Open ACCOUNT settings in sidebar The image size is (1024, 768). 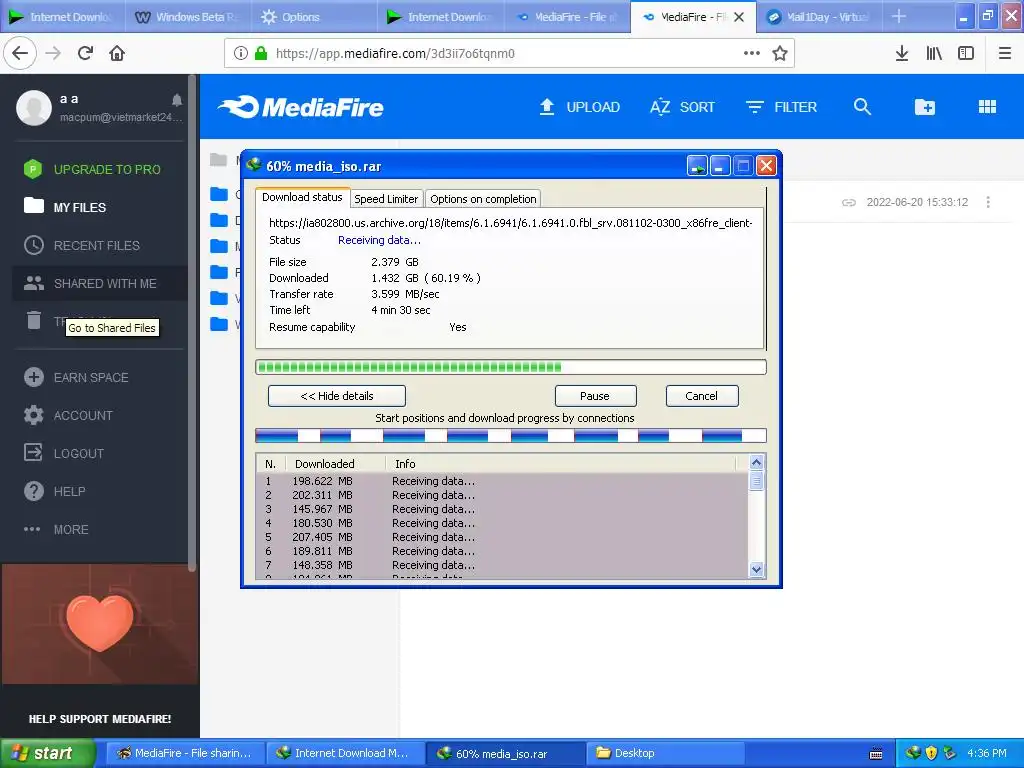click(69, 415)
